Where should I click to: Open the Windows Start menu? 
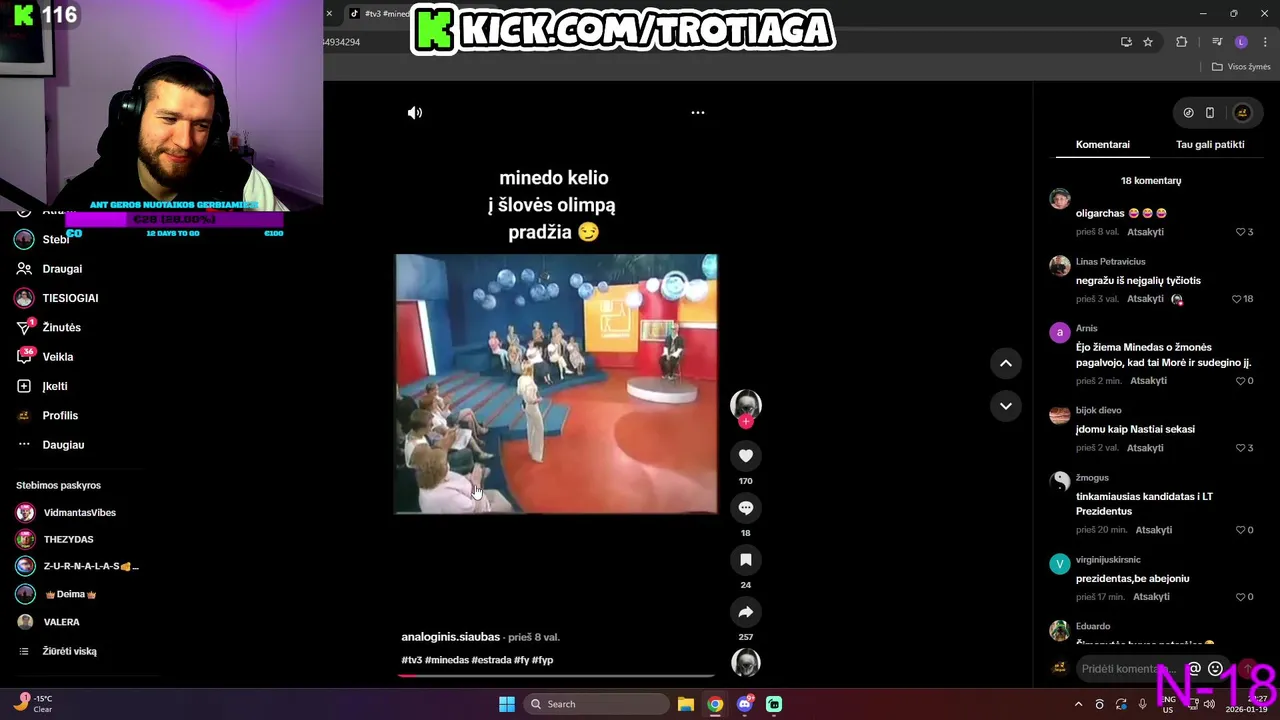(507, 704)
